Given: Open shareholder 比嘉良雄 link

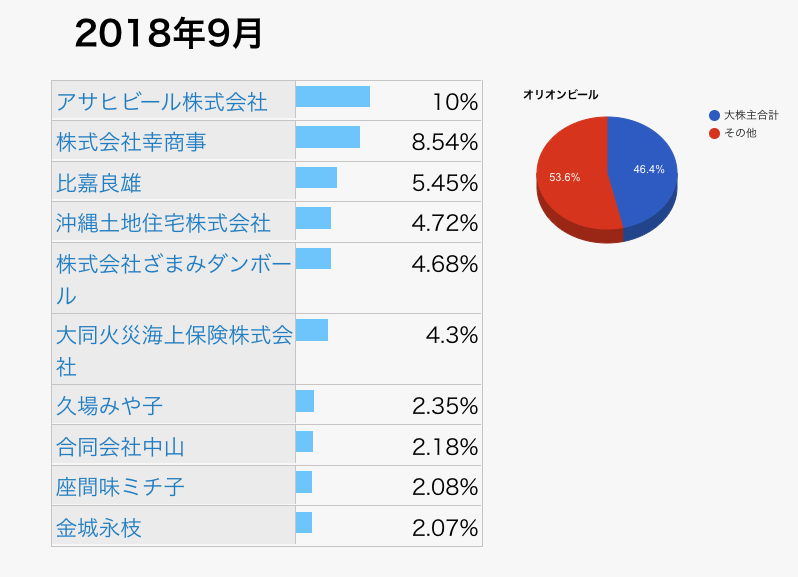Looking at the screenshot, I should [x=101, y=183].
